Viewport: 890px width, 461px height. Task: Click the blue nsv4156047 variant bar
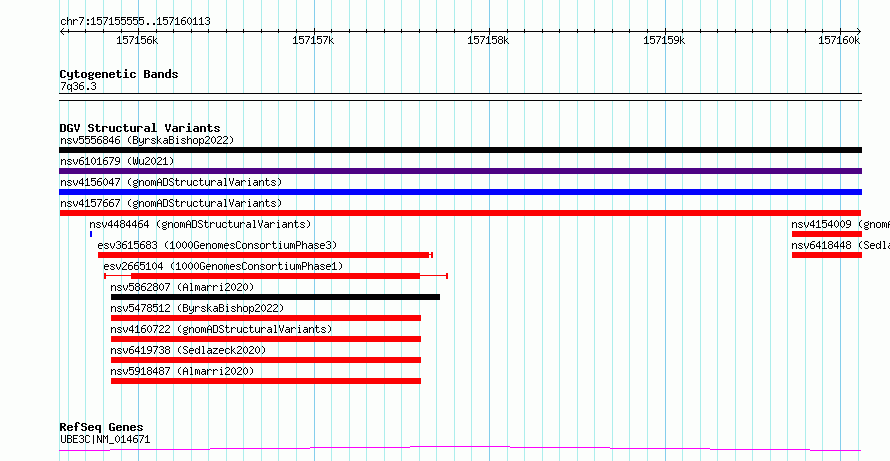pyautogui.click(x=460, y=192)
